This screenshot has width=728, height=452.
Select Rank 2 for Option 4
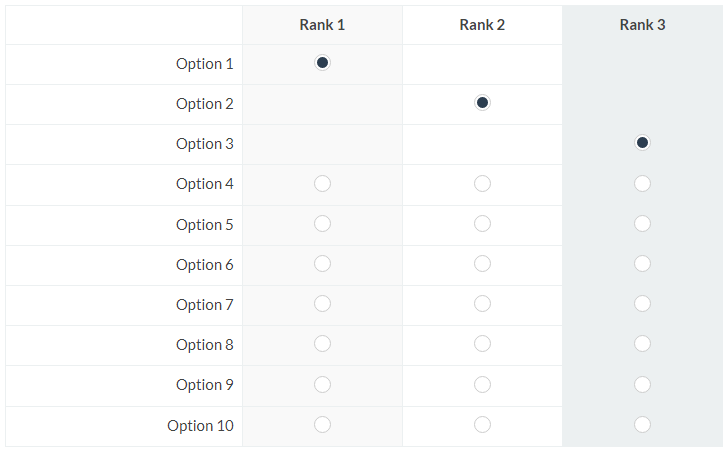[x=482, y=184]
